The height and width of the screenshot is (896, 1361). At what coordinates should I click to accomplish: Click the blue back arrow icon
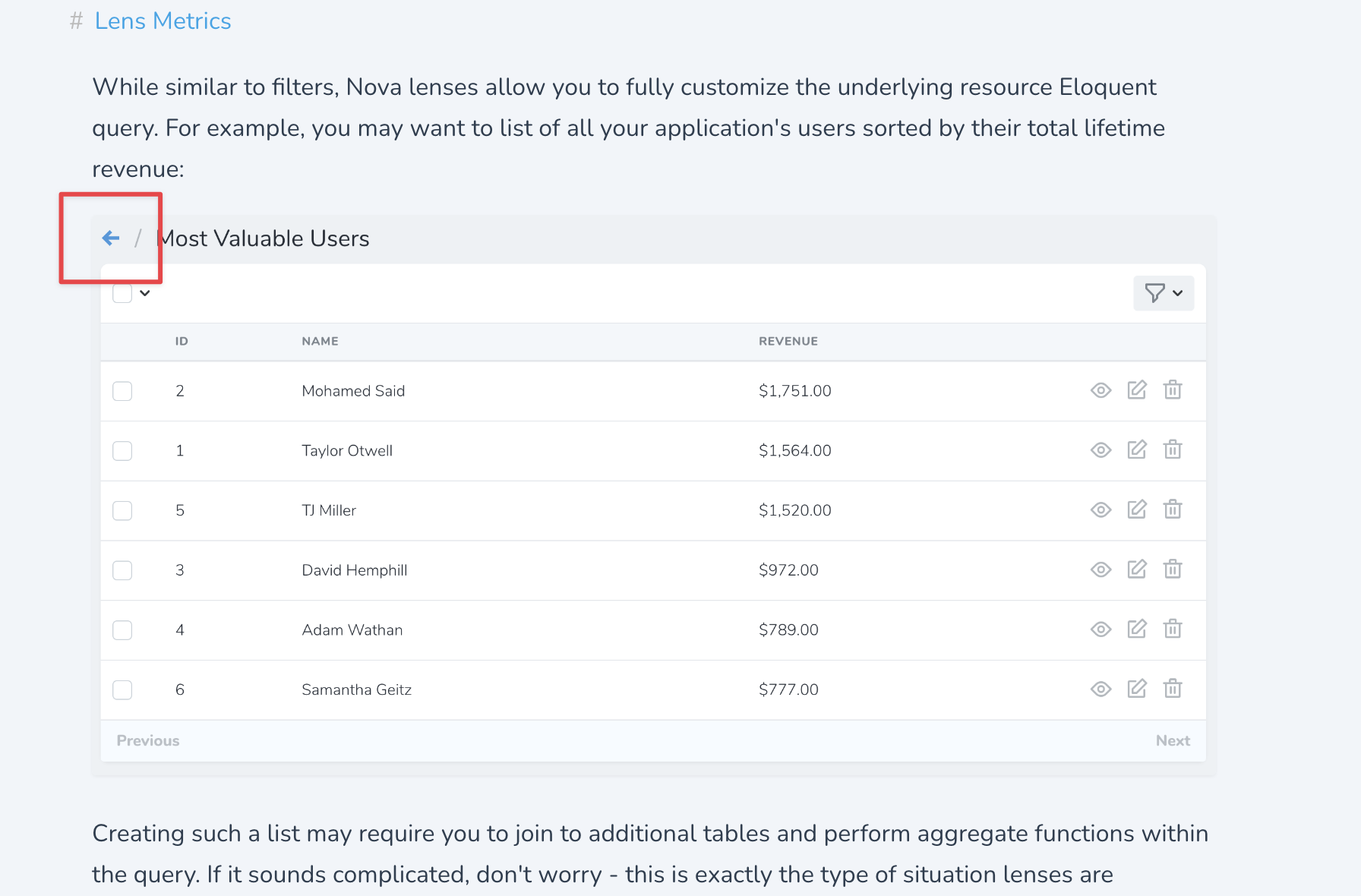coord(111,238)
